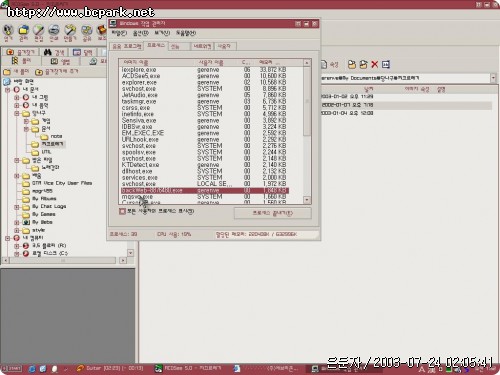Click the pencil edit icon in ACDSee toolbar
Screen dimensions: 500x375
click(39, 30)
